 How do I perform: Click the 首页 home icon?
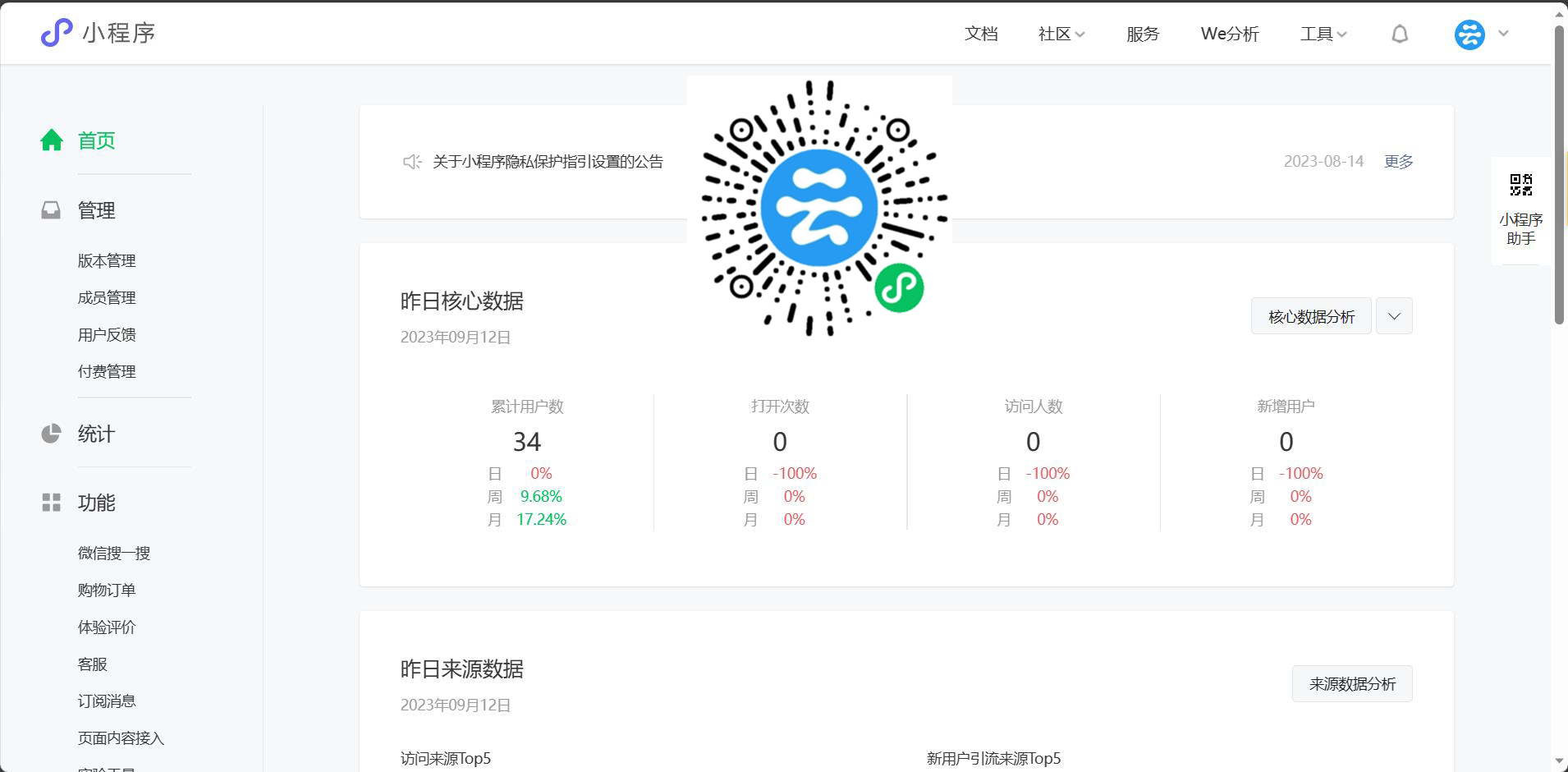pos(52,140)
